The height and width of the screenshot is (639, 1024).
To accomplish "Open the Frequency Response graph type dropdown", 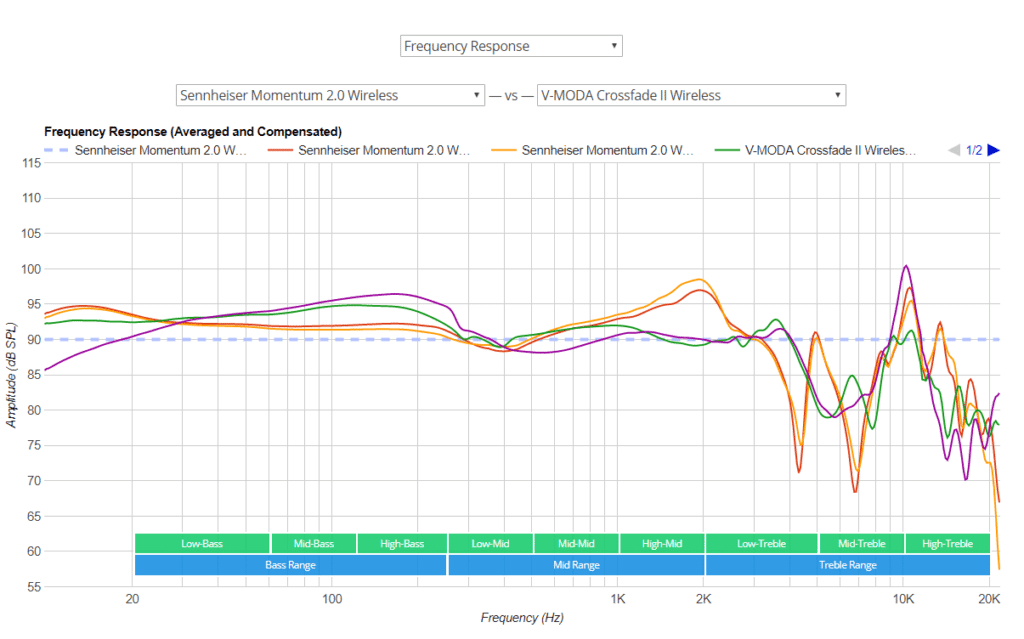I will 511,46.
